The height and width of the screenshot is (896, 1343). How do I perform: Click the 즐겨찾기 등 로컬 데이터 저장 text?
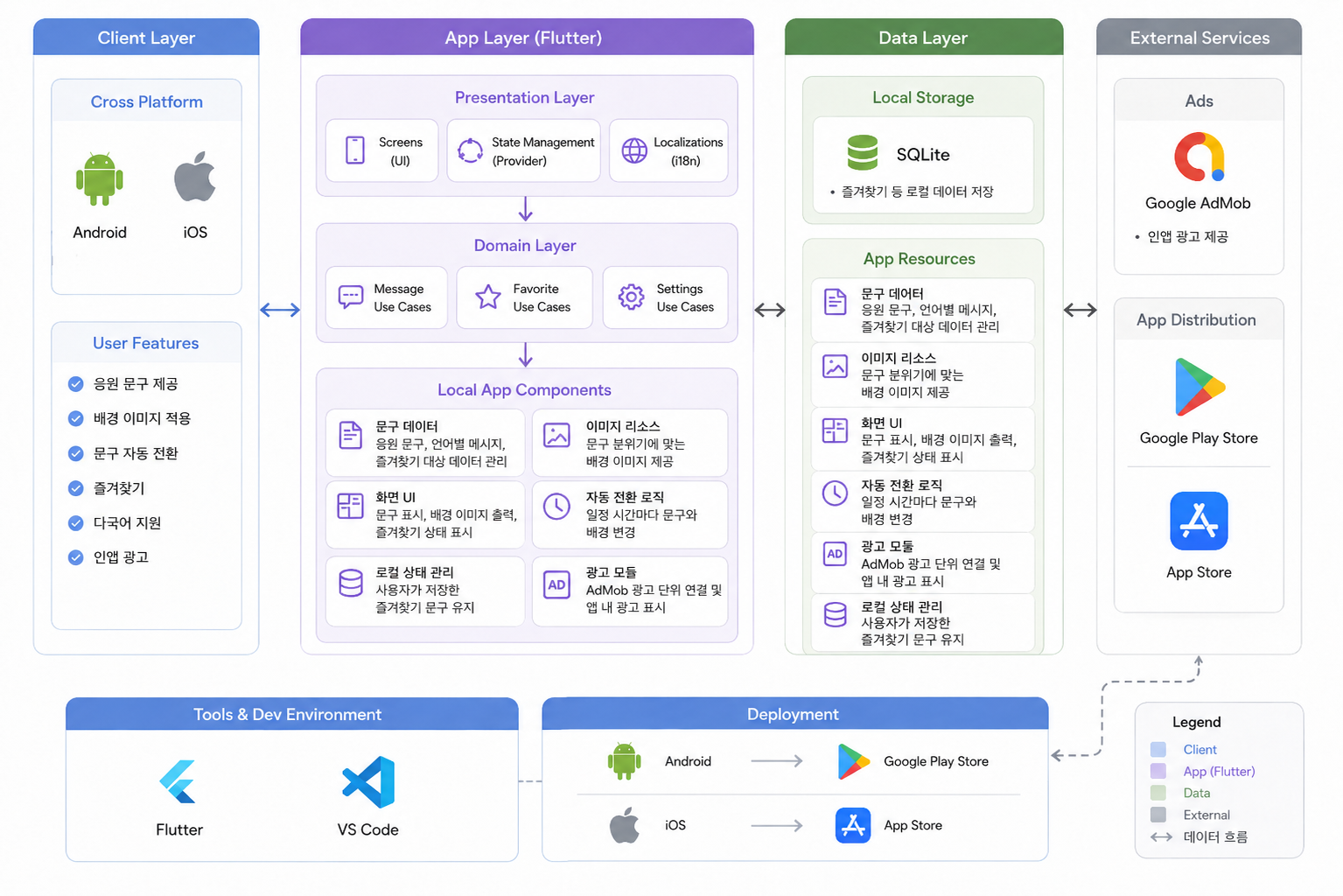(917, 192)
